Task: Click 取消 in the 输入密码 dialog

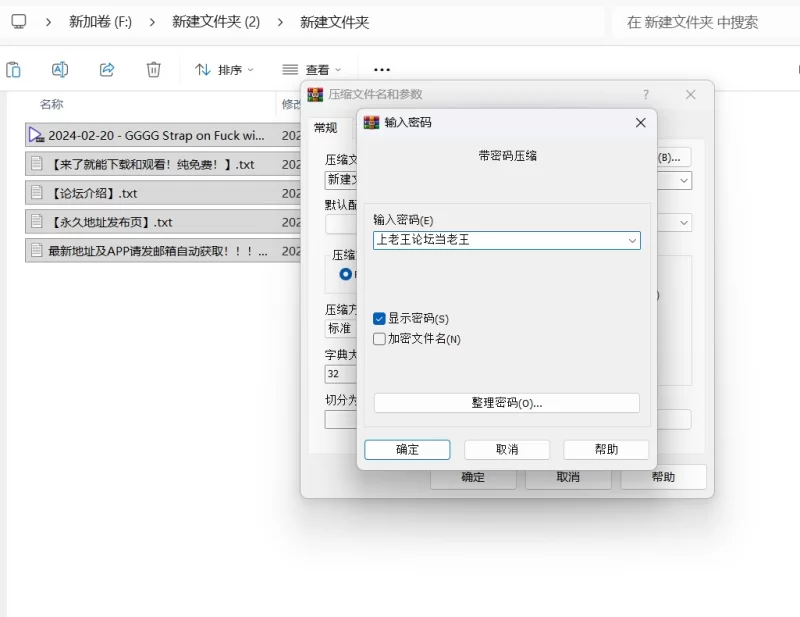Action: [x=507, y=450]
